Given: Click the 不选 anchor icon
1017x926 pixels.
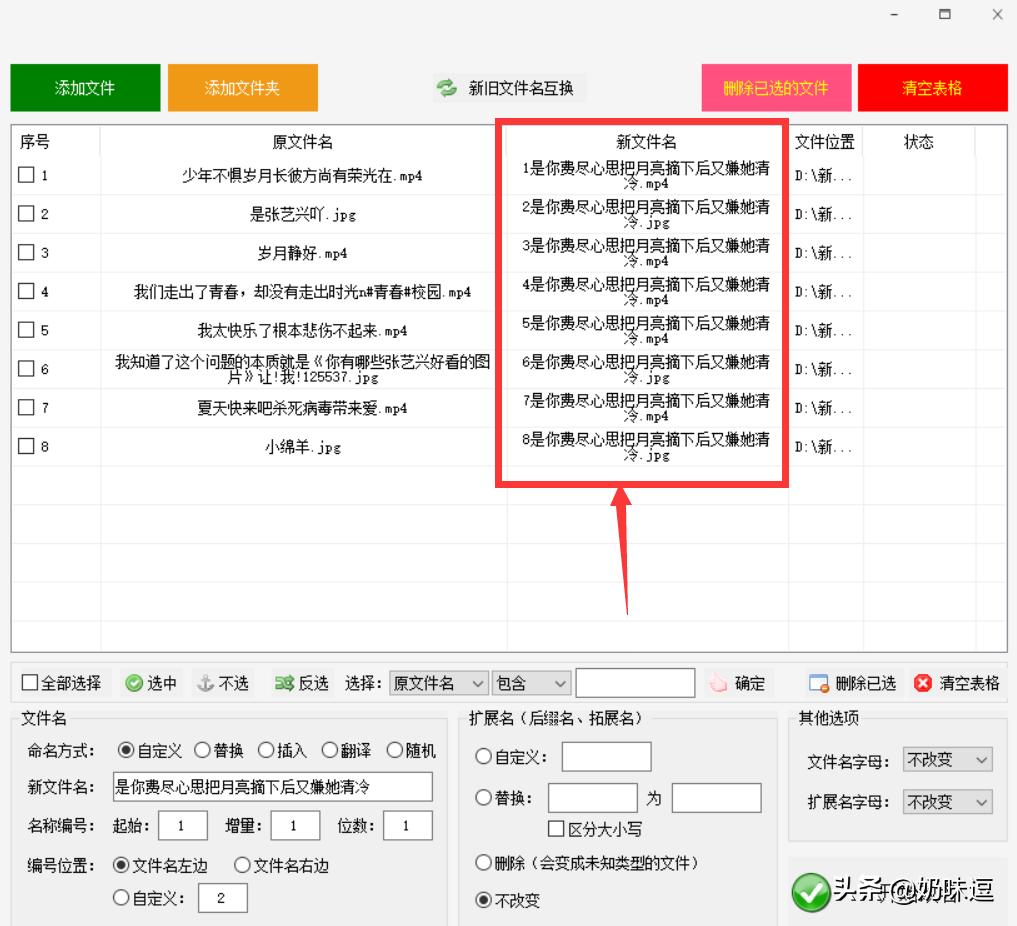Looking at the screenshot, I should [203, 683].
